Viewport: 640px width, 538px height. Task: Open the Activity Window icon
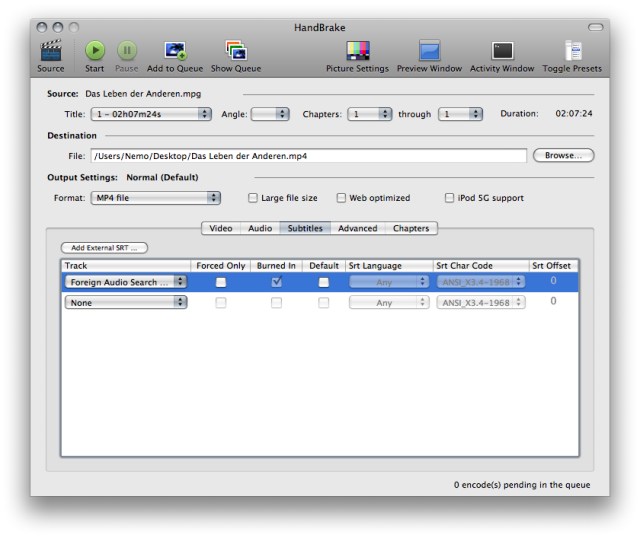[502, 51]
